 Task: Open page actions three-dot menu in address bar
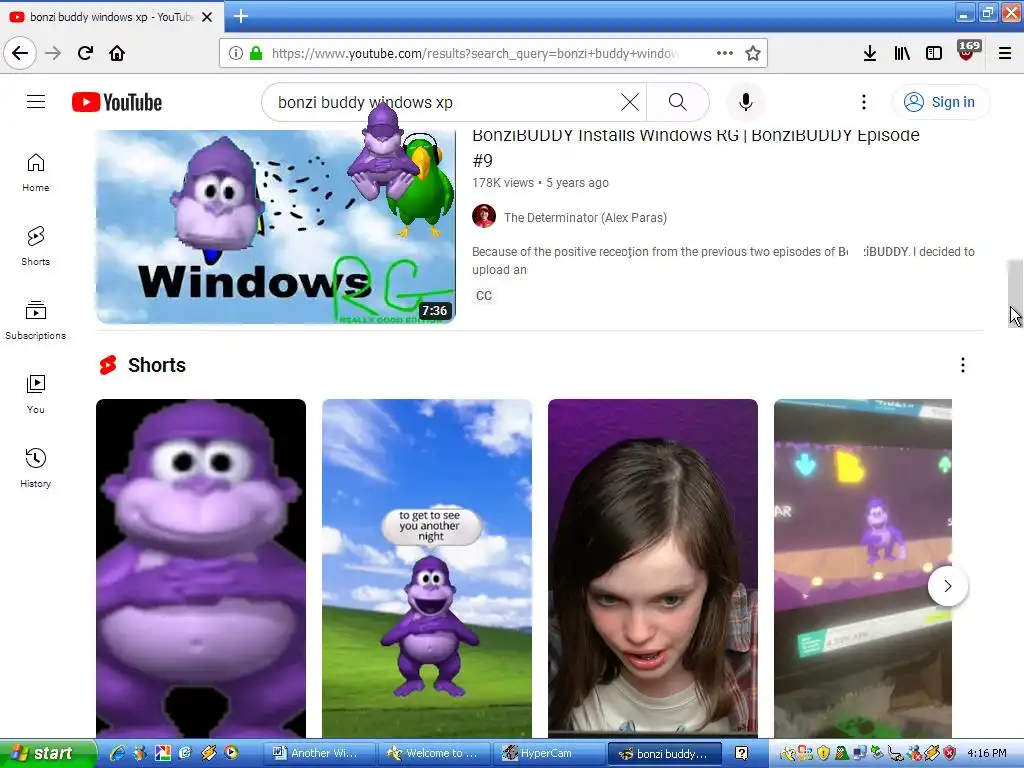[725, 53]
